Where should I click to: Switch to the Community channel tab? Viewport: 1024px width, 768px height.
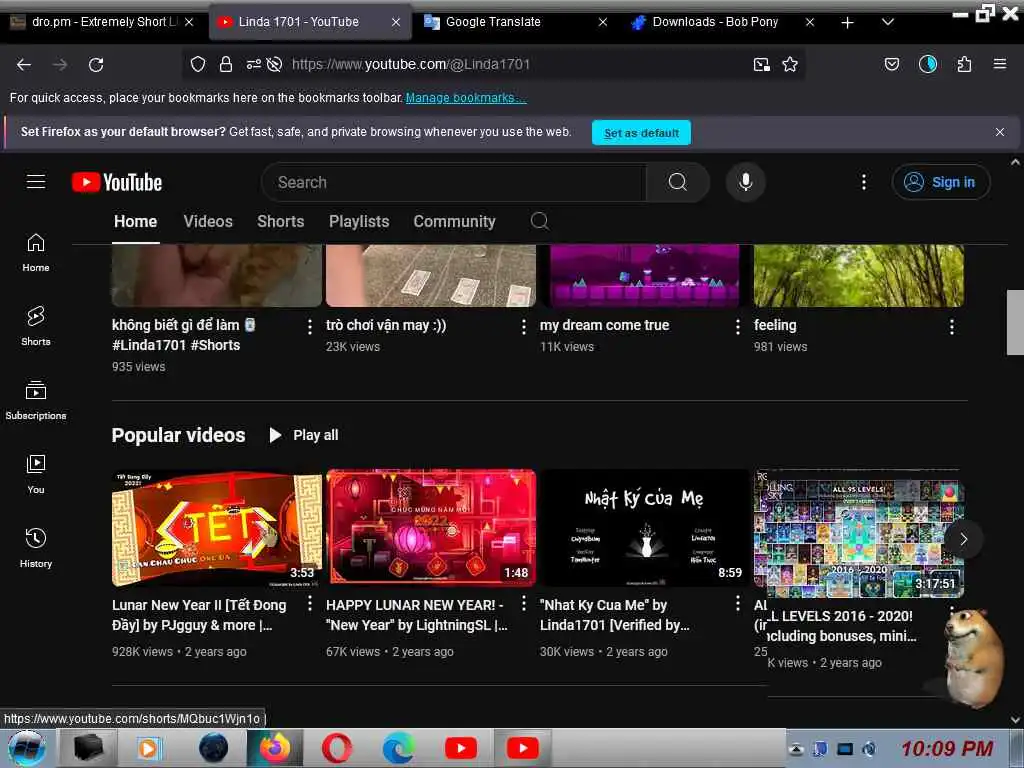tap(455, 221)
